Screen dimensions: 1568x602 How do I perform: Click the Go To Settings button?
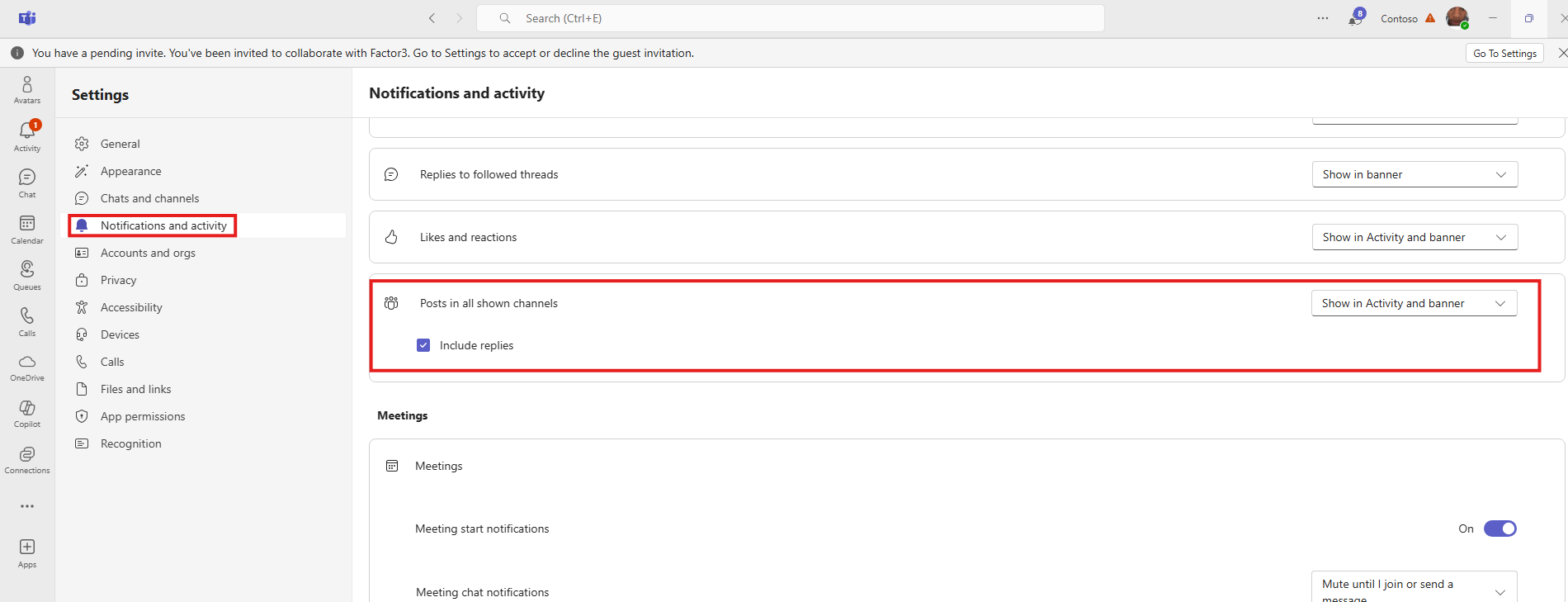(x=1504, y=53)
